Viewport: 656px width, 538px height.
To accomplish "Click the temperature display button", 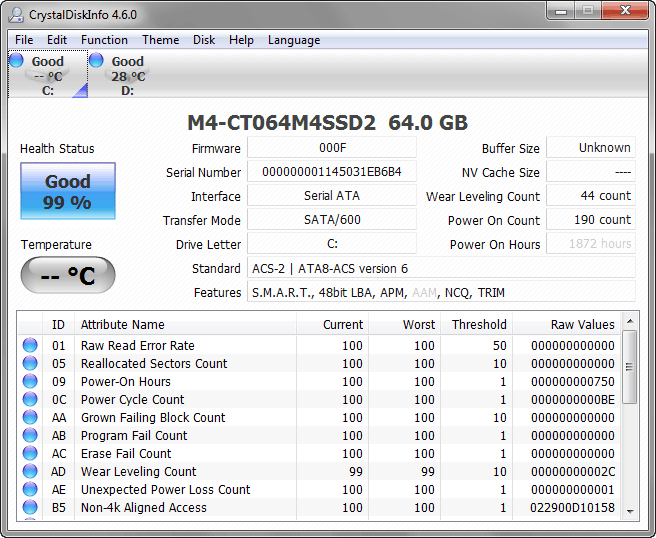I will 68,275.
